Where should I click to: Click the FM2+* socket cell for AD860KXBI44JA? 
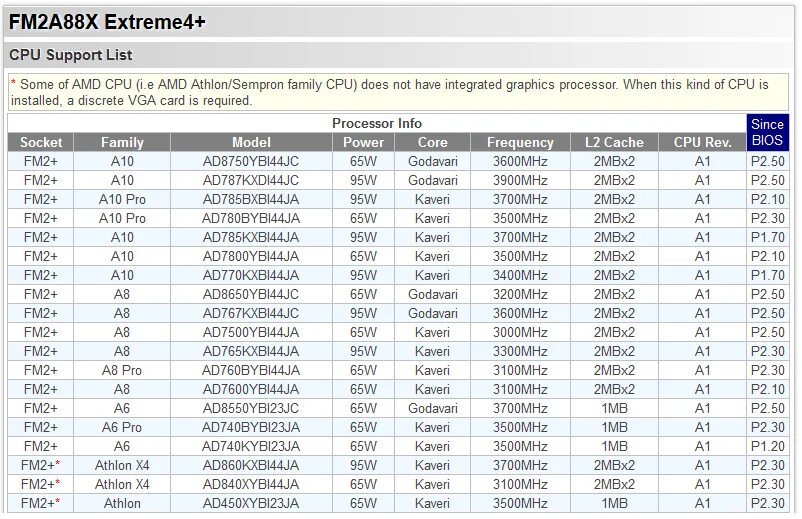(40, 465)
